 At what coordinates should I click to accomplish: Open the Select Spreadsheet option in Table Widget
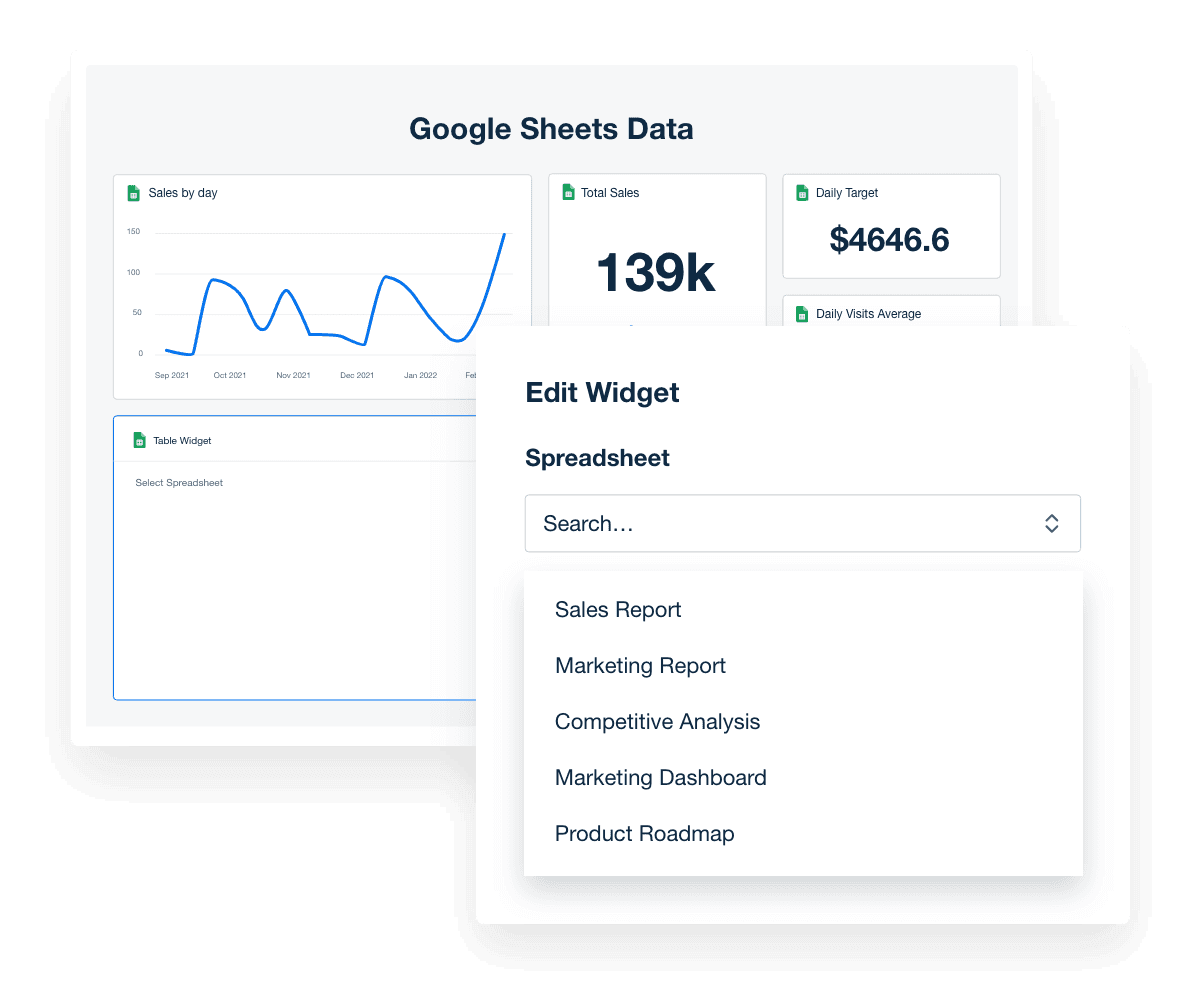click(178, 483)
